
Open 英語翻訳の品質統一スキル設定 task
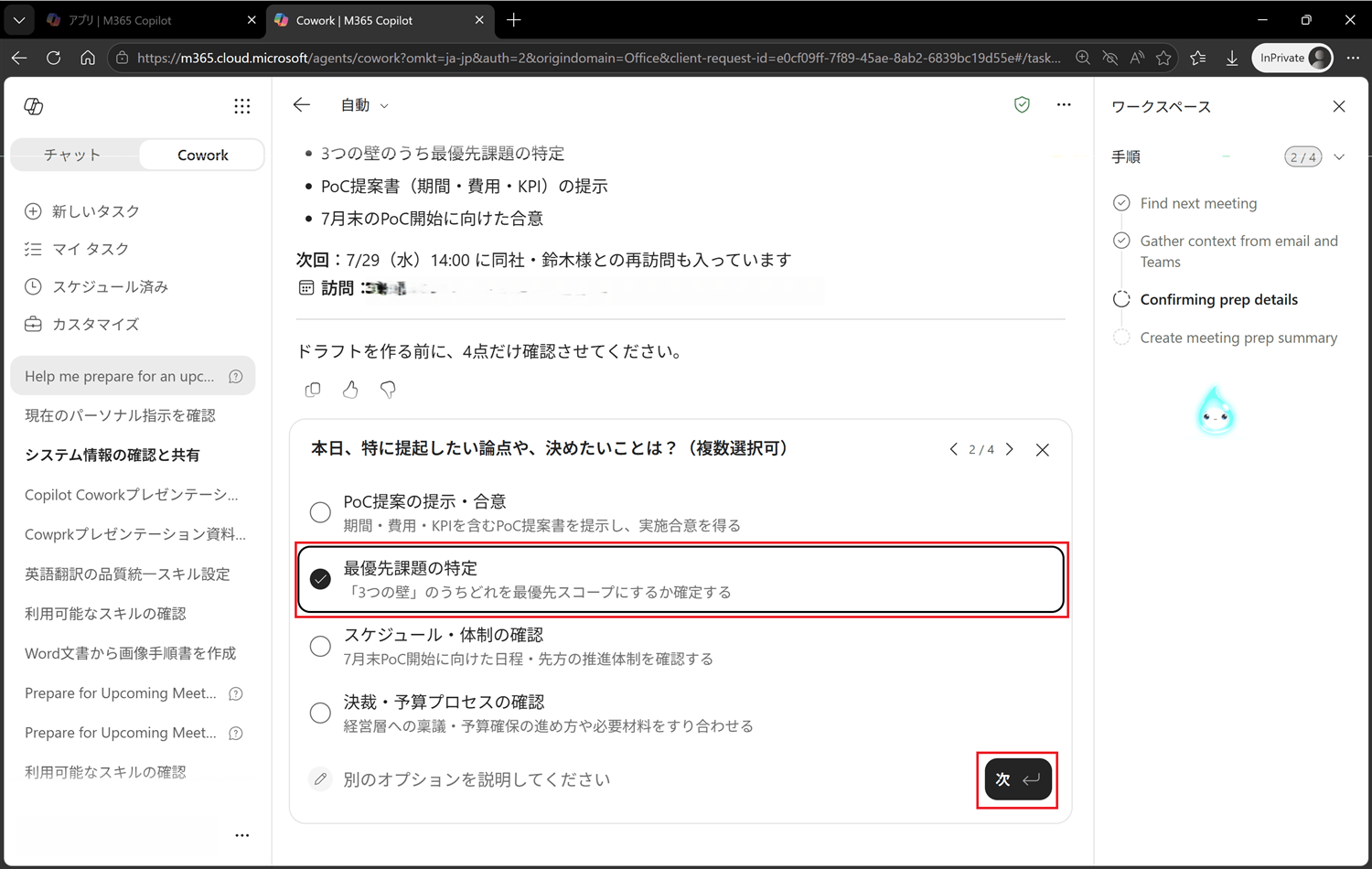[127, 574]
